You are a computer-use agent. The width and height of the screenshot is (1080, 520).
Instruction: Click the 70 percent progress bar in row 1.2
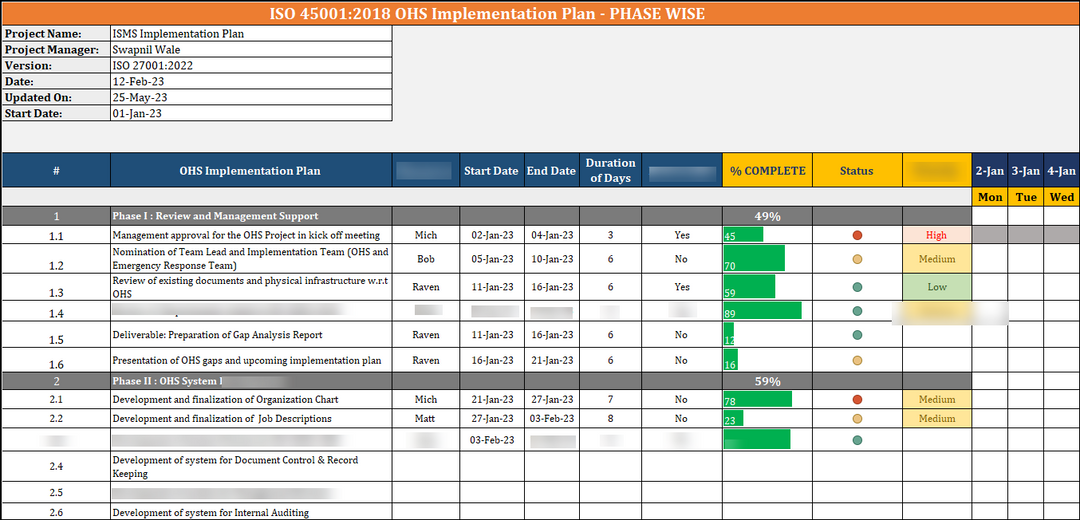pyautogui.click(x=754, y=259)
